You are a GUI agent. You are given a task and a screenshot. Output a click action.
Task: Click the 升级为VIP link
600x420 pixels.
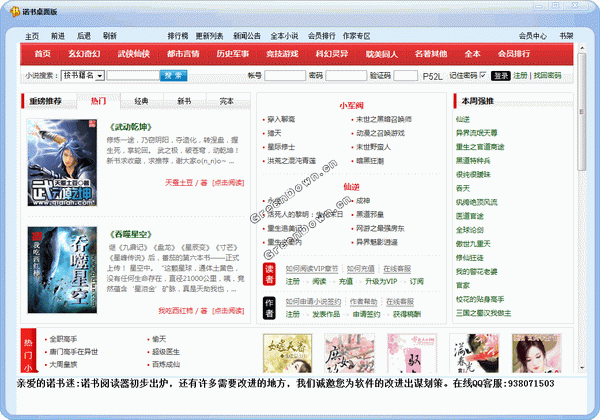pos(381,281)
